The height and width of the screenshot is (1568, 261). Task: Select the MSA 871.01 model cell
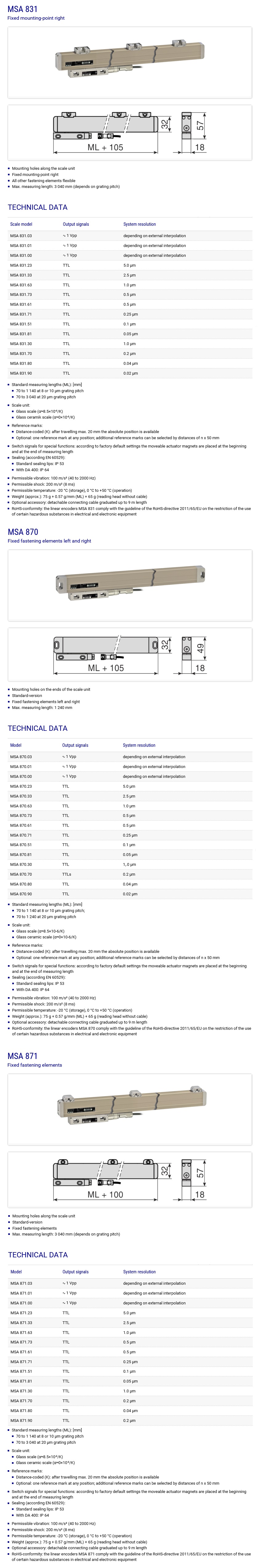click(x=21, y=1293)
